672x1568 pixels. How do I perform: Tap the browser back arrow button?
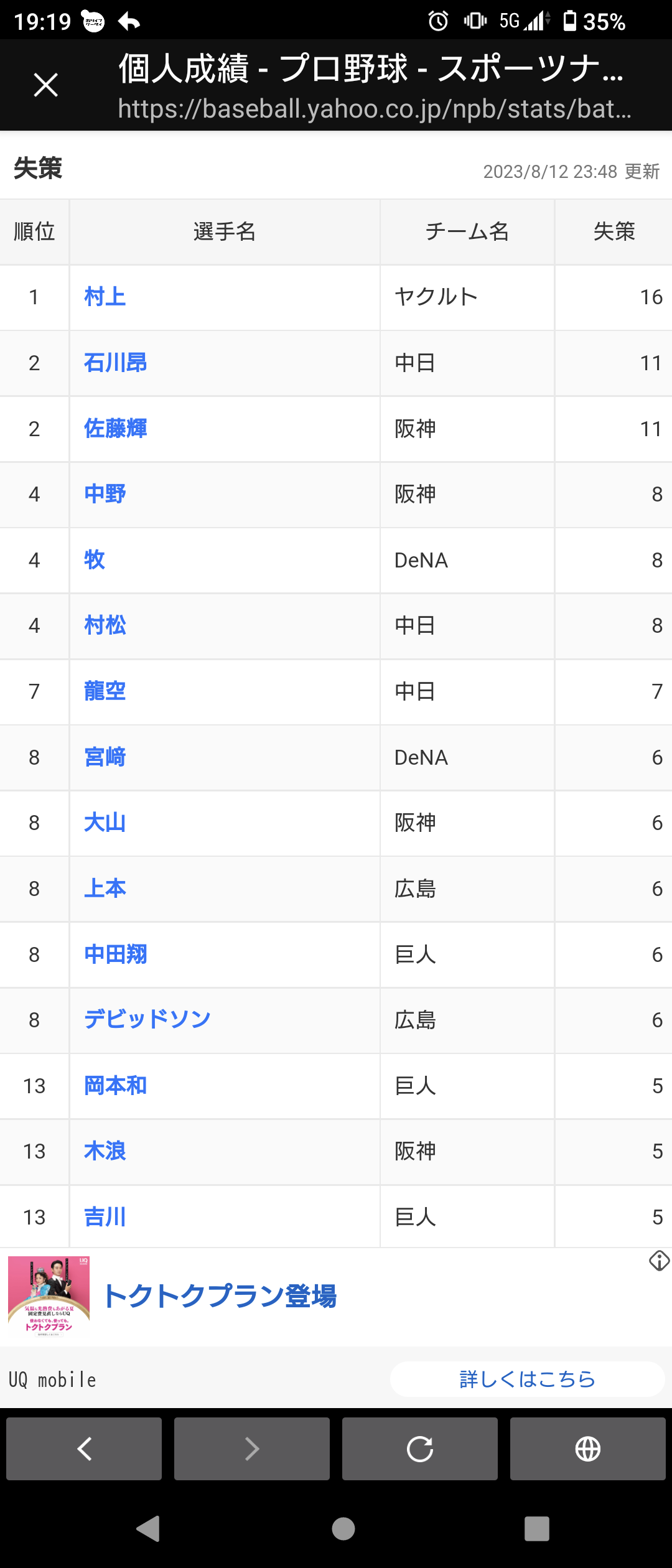pos(84,1449)
